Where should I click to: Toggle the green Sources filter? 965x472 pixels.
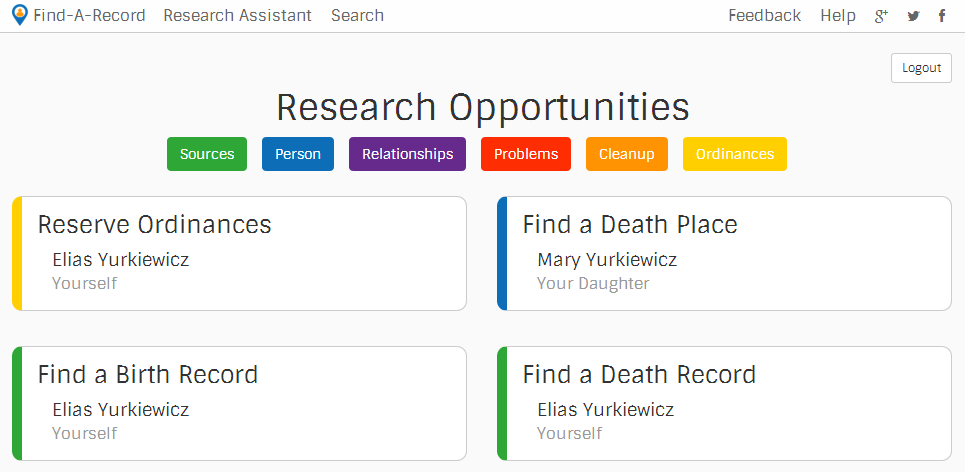[207, 154]
